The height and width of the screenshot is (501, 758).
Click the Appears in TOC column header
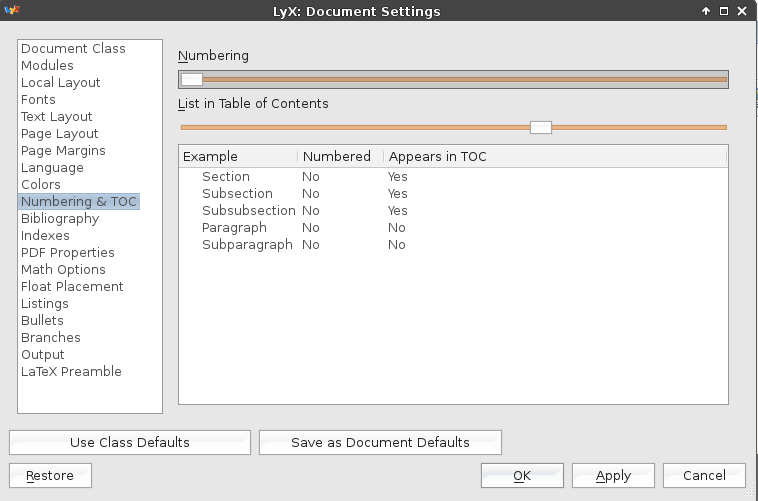coord(555,157)
